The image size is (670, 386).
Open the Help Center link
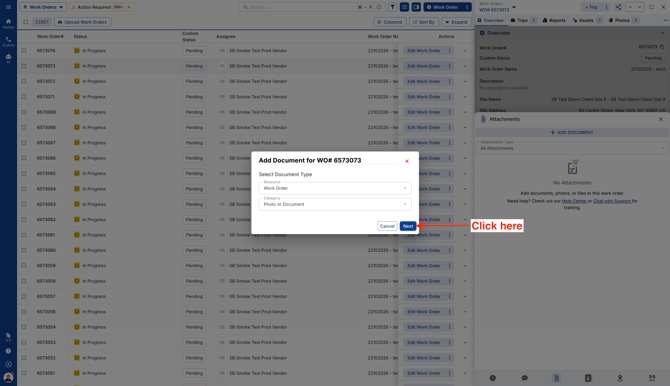click(x=574, y=201)
